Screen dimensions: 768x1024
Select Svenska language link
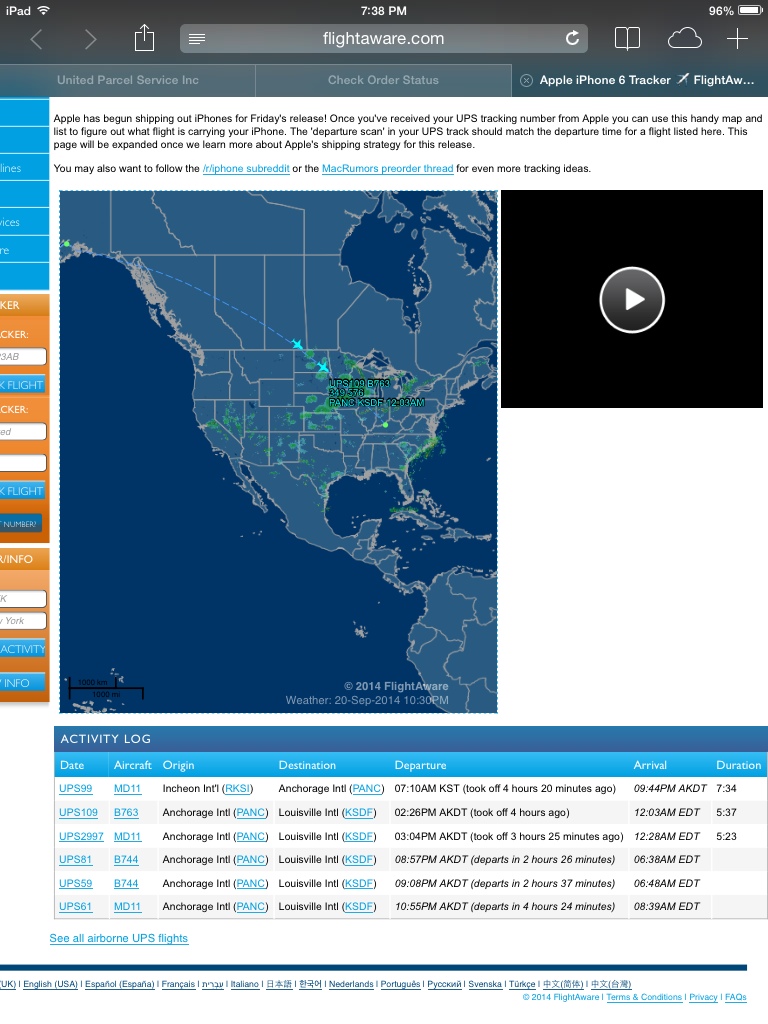tap(485, 984)
